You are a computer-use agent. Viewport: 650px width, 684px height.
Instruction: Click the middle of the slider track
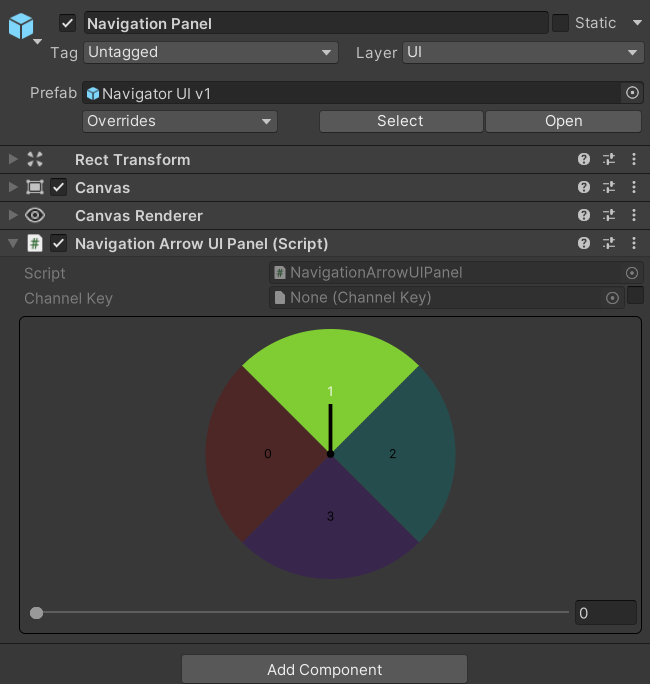click(x=299, y=612)
